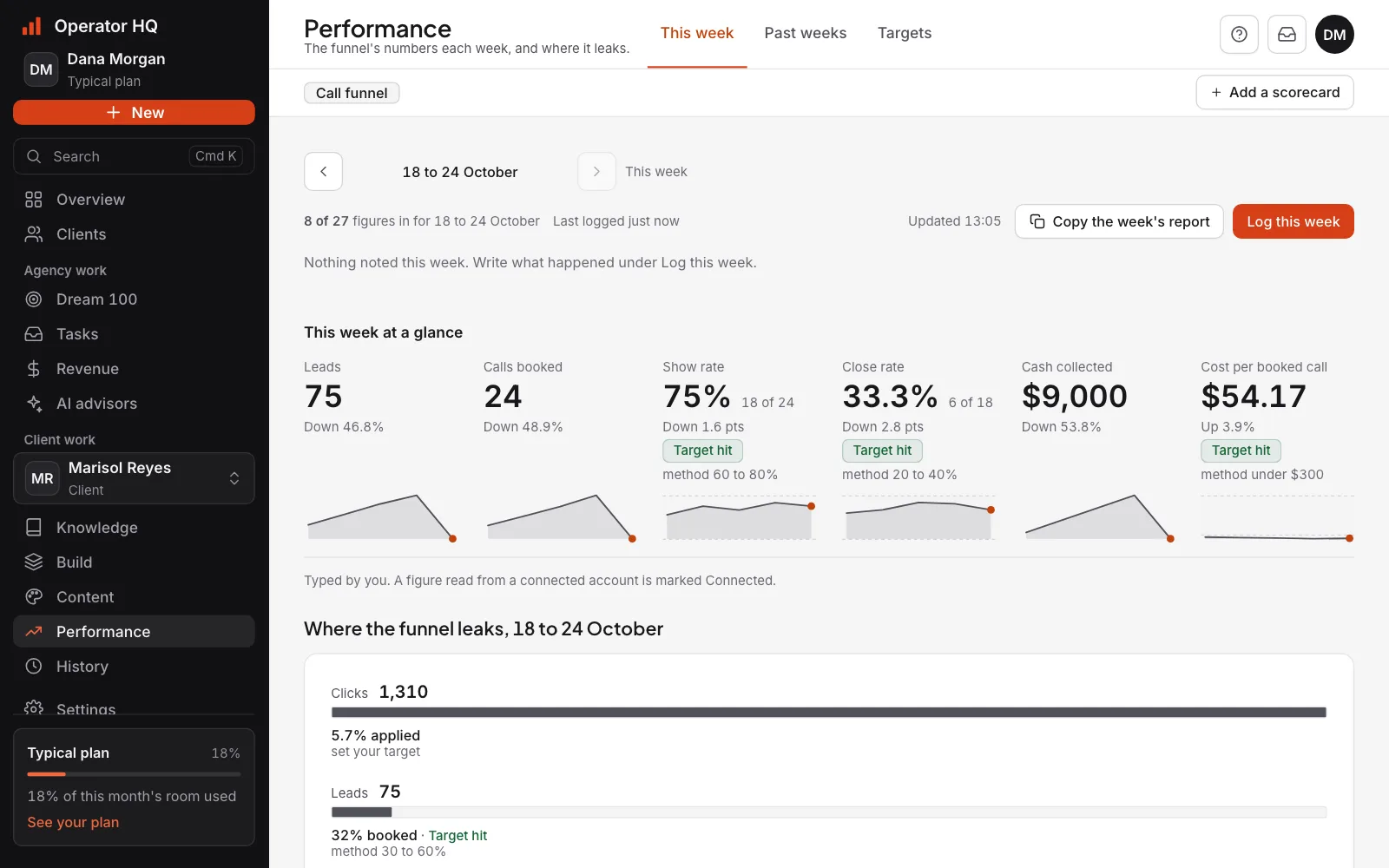Open Tasks in the sidebar
Viewport: 1389px width, 868px height.
tap(134, 334)
